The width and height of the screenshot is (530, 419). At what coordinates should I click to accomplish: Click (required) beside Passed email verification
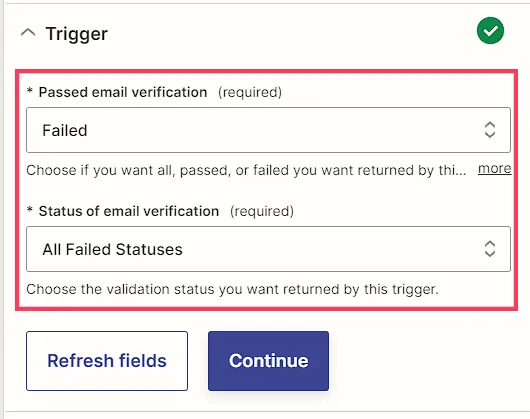(250, 92)
